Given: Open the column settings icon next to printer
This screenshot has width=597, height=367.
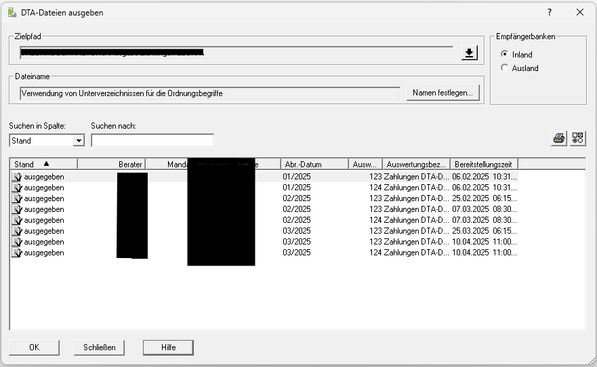Looking at the screenshot, I should click(x=578, y=138).
